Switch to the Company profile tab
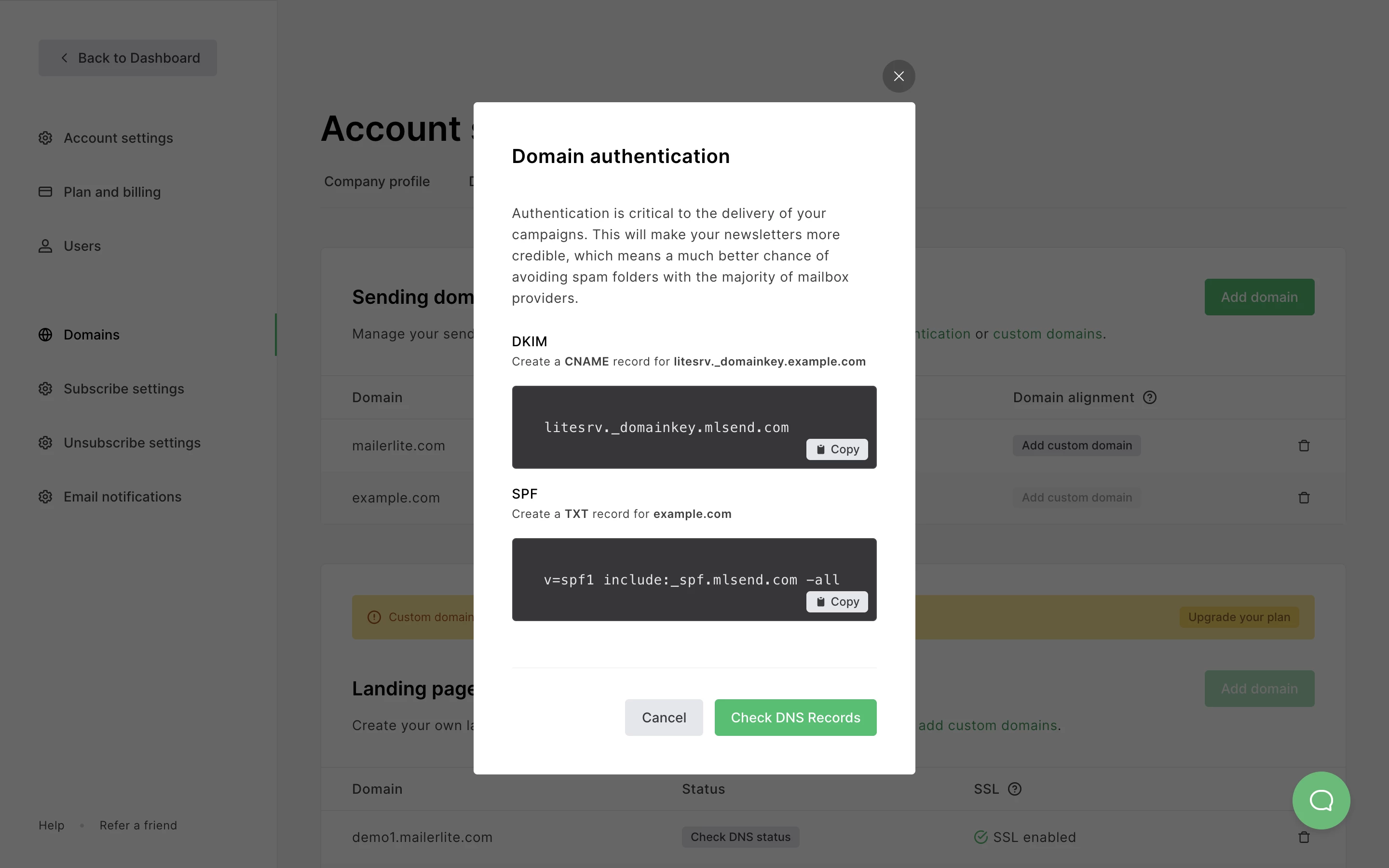The image size is (1389, 868). [377, 181]
